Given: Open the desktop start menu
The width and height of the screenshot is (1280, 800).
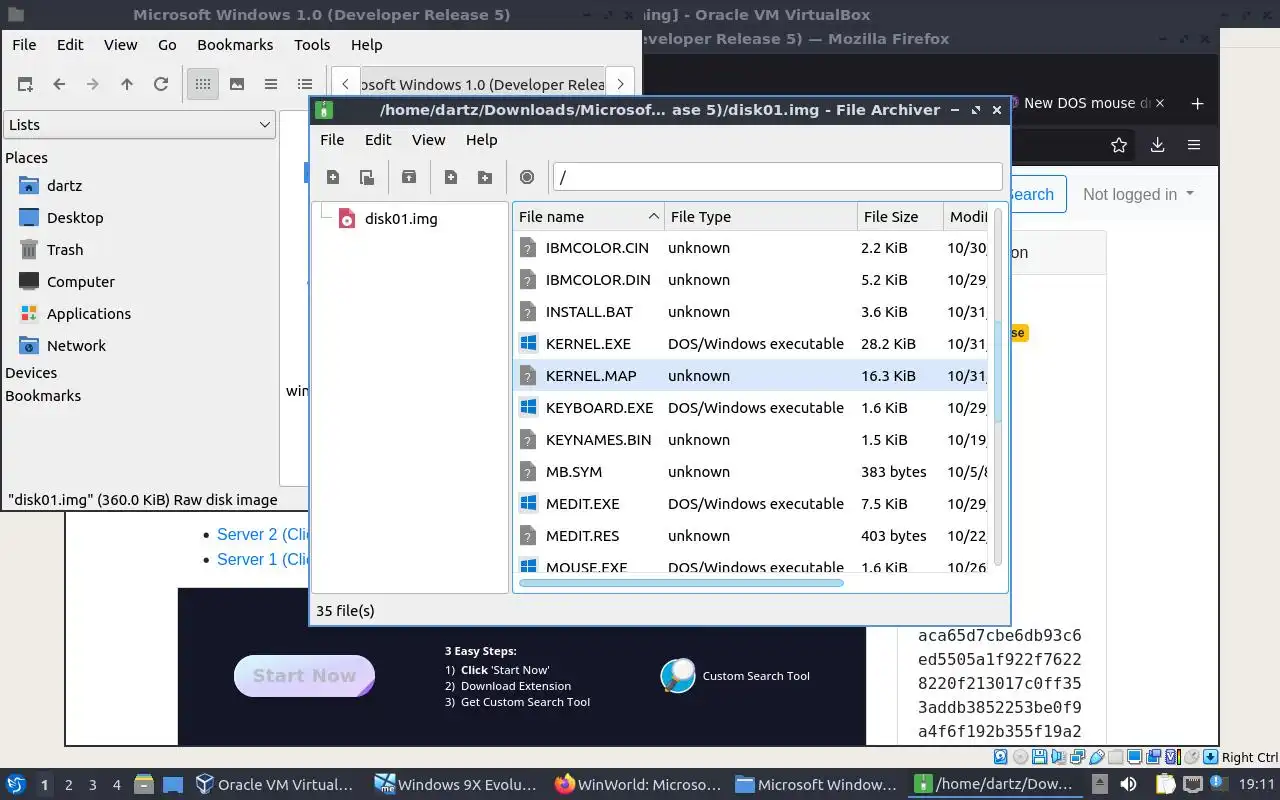Looking at the screenshot, I should click(x=15, y=785).
